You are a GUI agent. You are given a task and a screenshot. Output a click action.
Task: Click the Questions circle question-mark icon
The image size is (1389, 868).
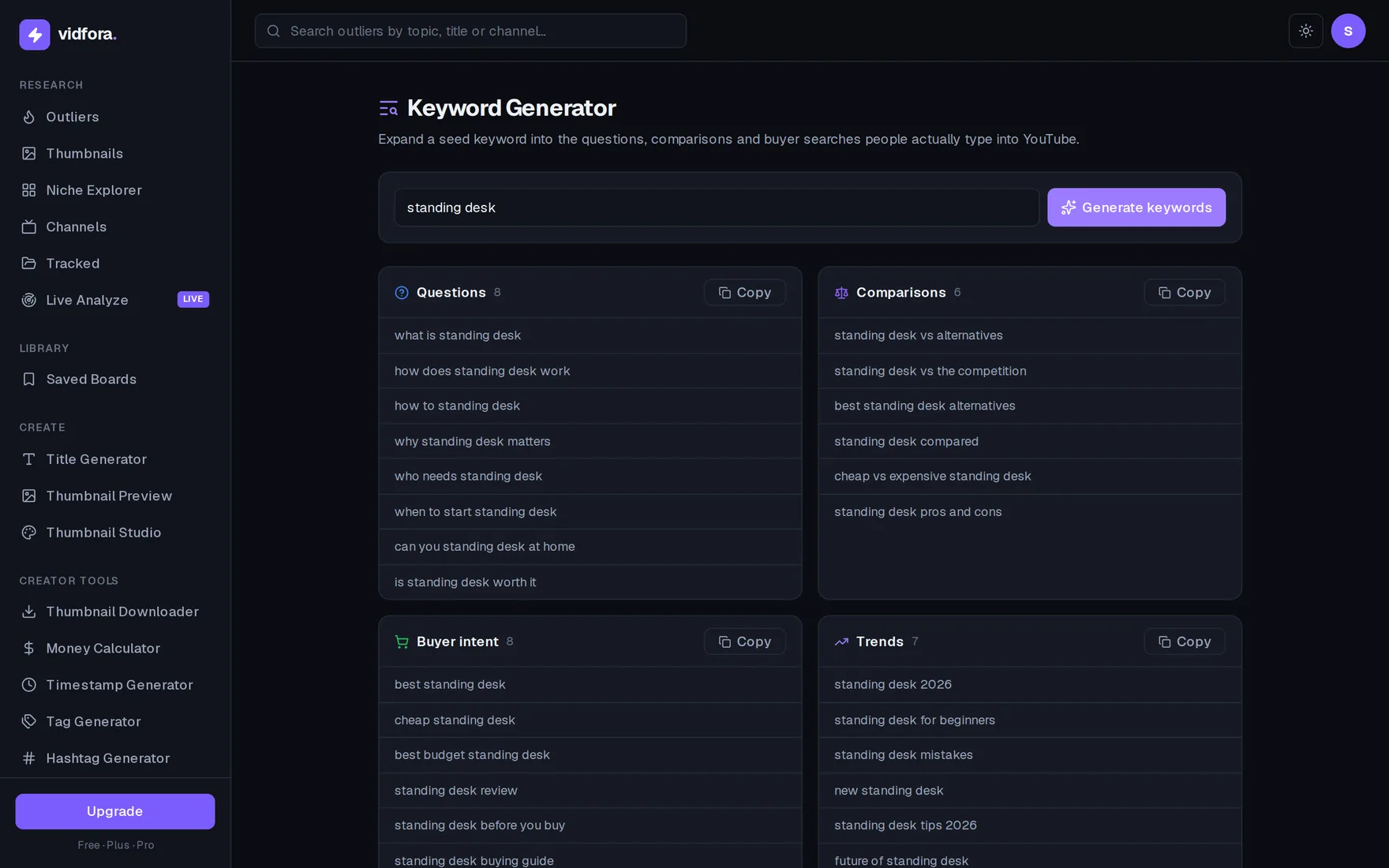[x=402, y=293]
